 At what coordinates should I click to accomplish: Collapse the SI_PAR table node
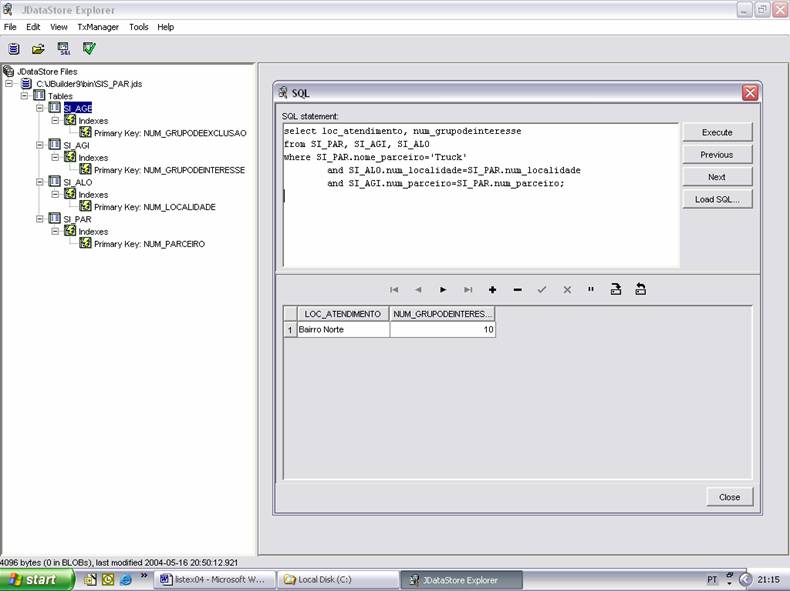tap(40, 219)
